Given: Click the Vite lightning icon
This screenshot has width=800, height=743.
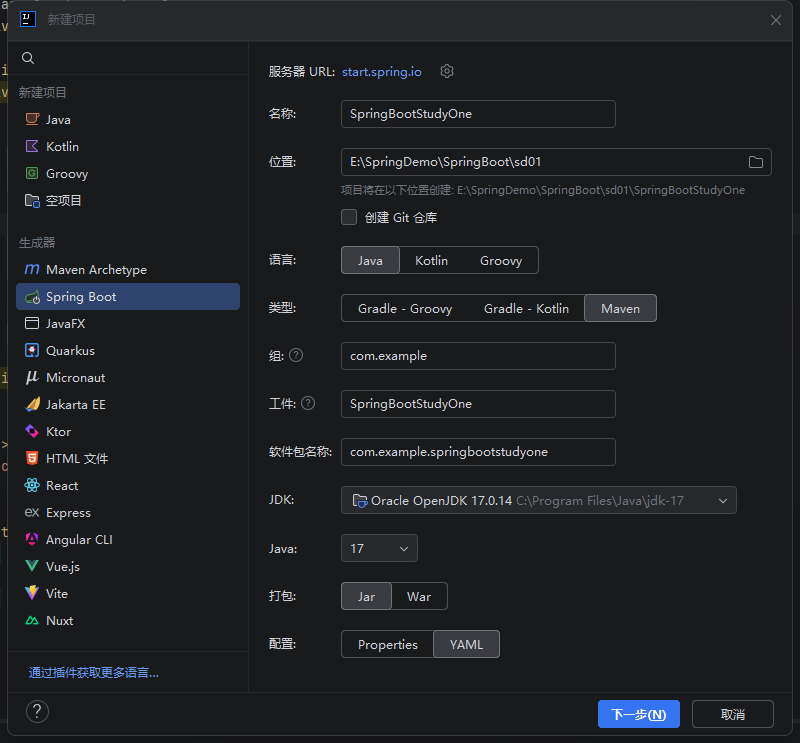Looking at the screenshot, I should (x=32, y=593).
